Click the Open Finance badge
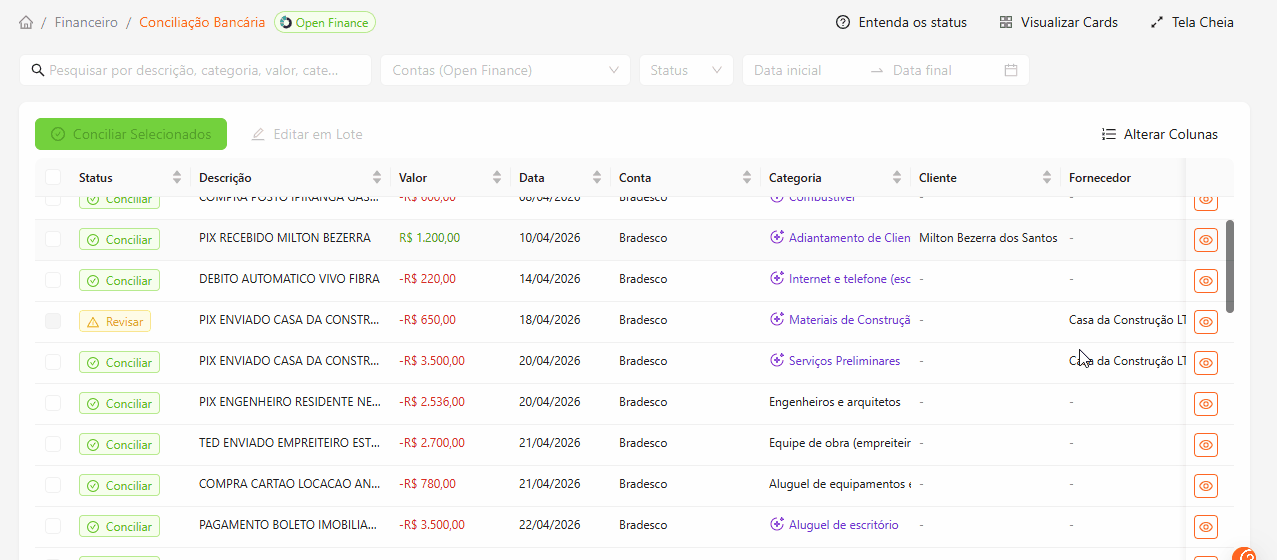 click(x=325, y=22)
